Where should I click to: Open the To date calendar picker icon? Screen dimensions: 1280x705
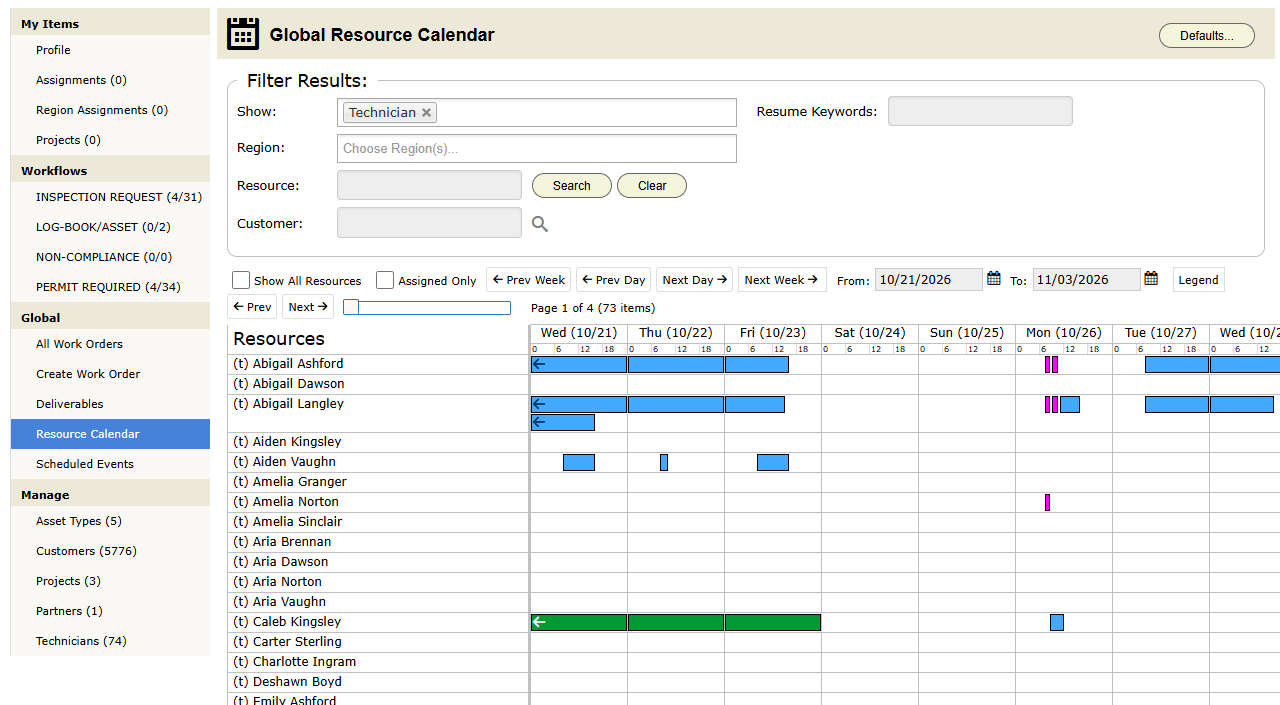(1151, 279)
